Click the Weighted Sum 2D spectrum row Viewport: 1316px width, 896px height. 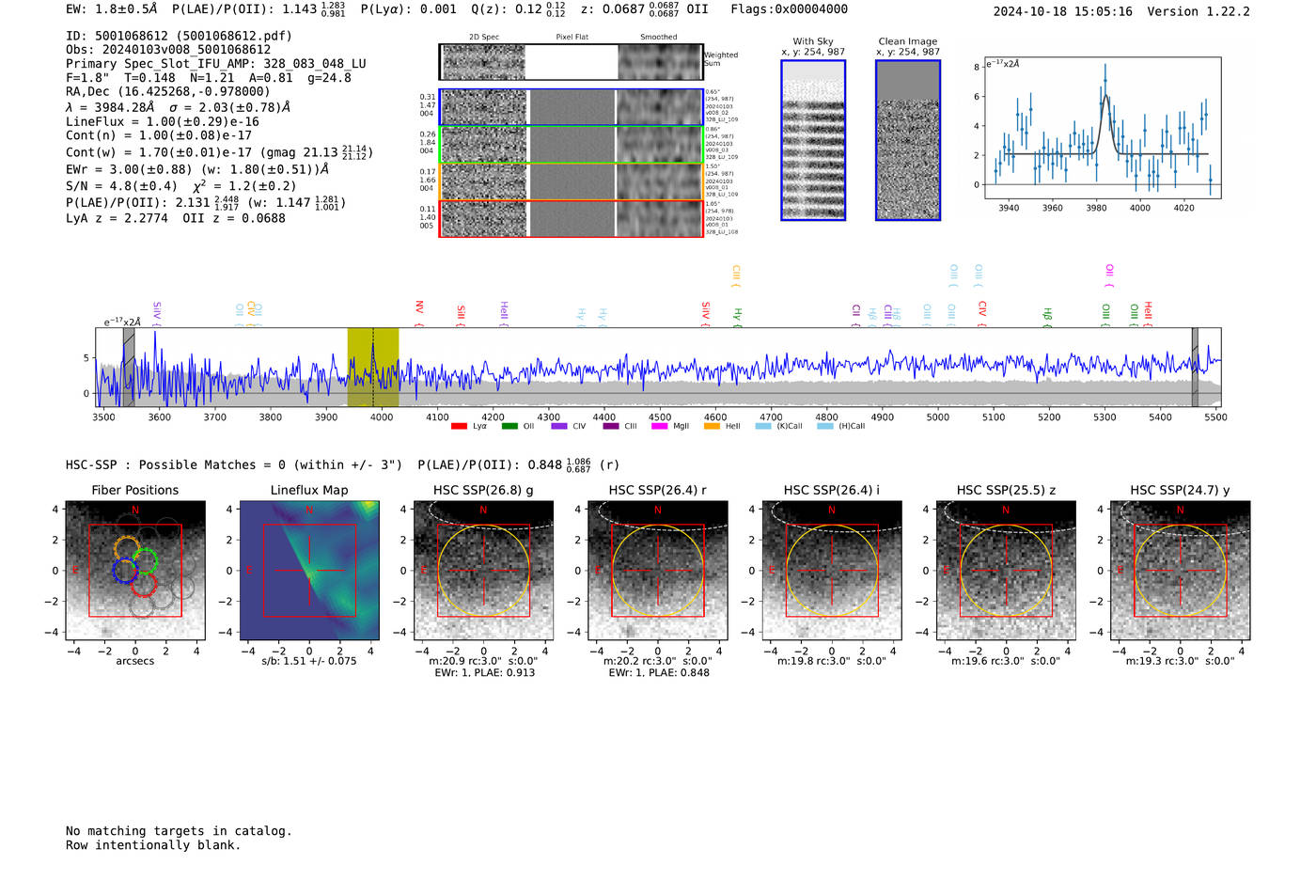pyautogui.click(x=572, y=62)
